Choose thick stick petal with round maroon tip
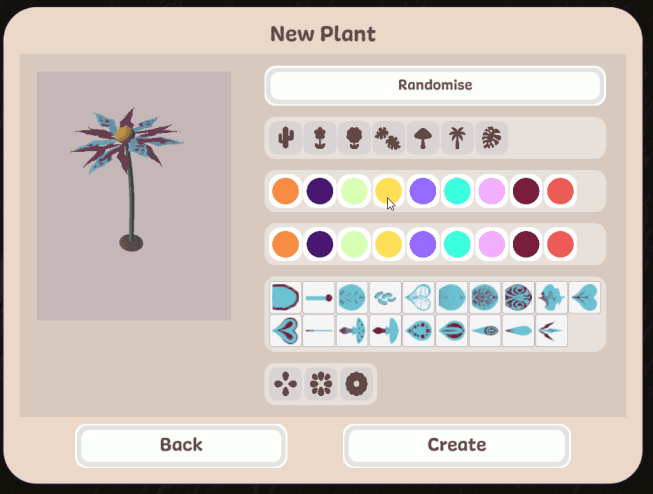 click(319, 297)
